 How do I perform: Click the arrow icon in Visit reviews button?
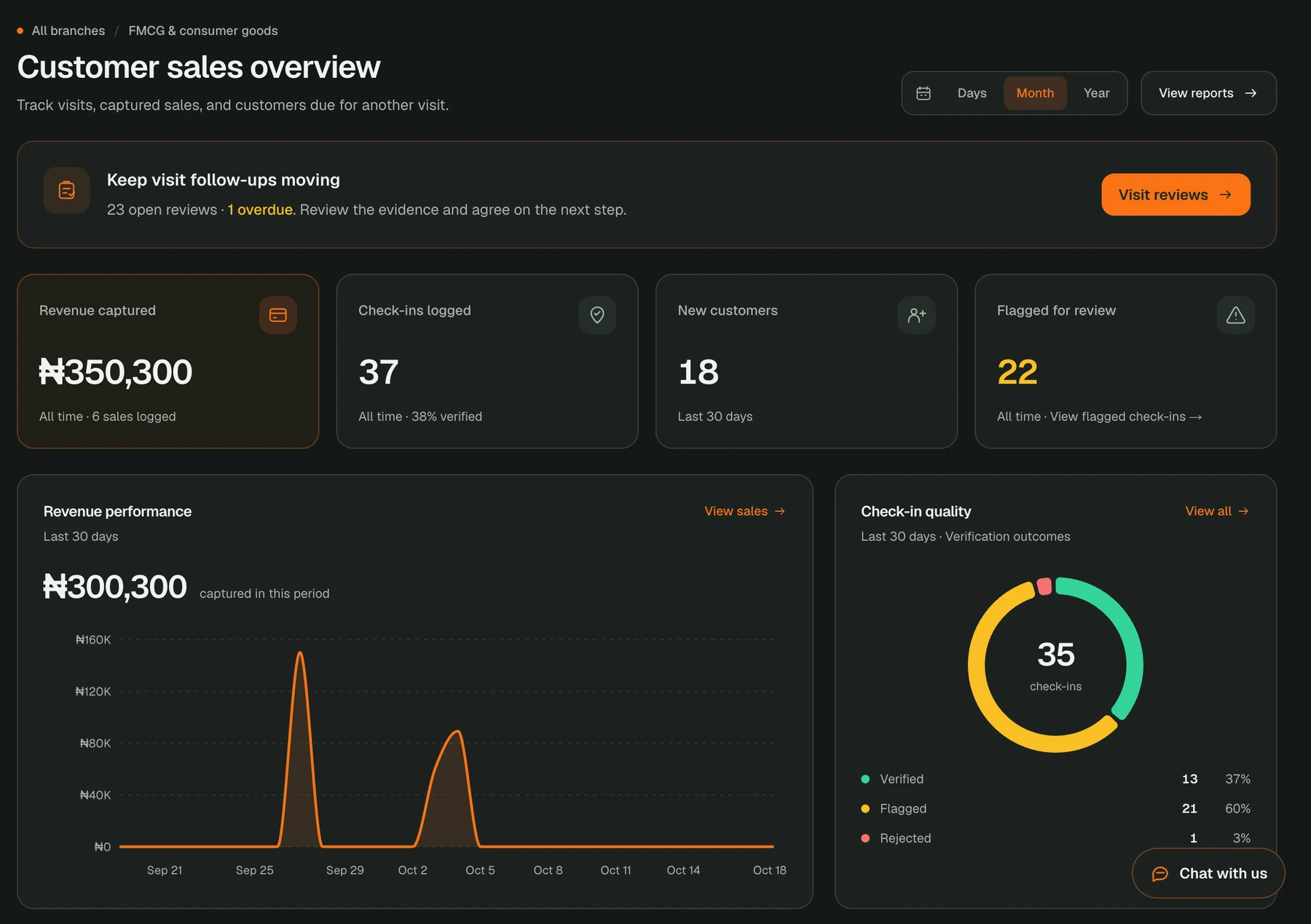pyautogui.click(x=1226, y=194)
